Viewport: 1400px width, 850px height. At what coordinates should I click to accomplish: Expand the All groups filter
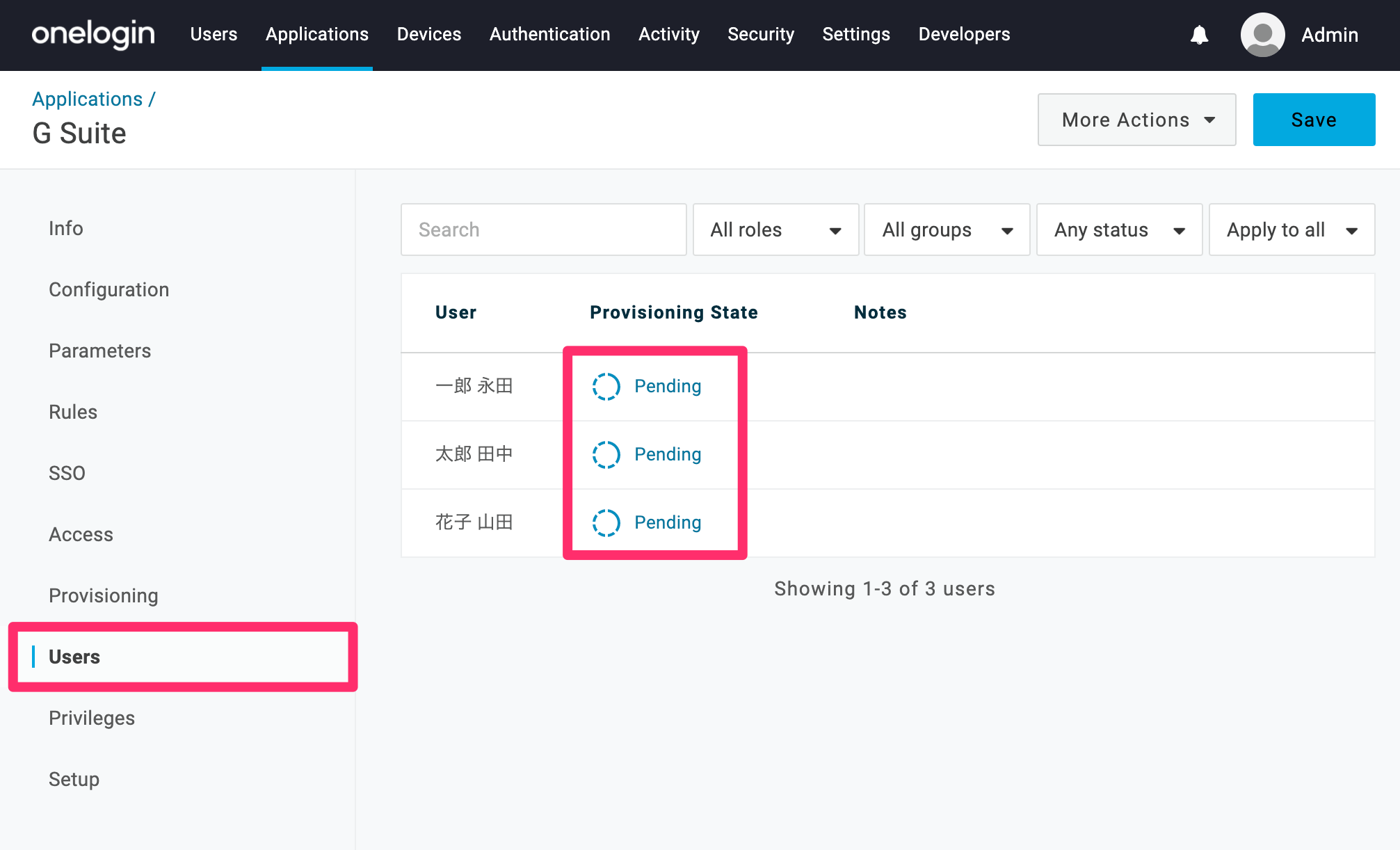click(x=947, y=230)
